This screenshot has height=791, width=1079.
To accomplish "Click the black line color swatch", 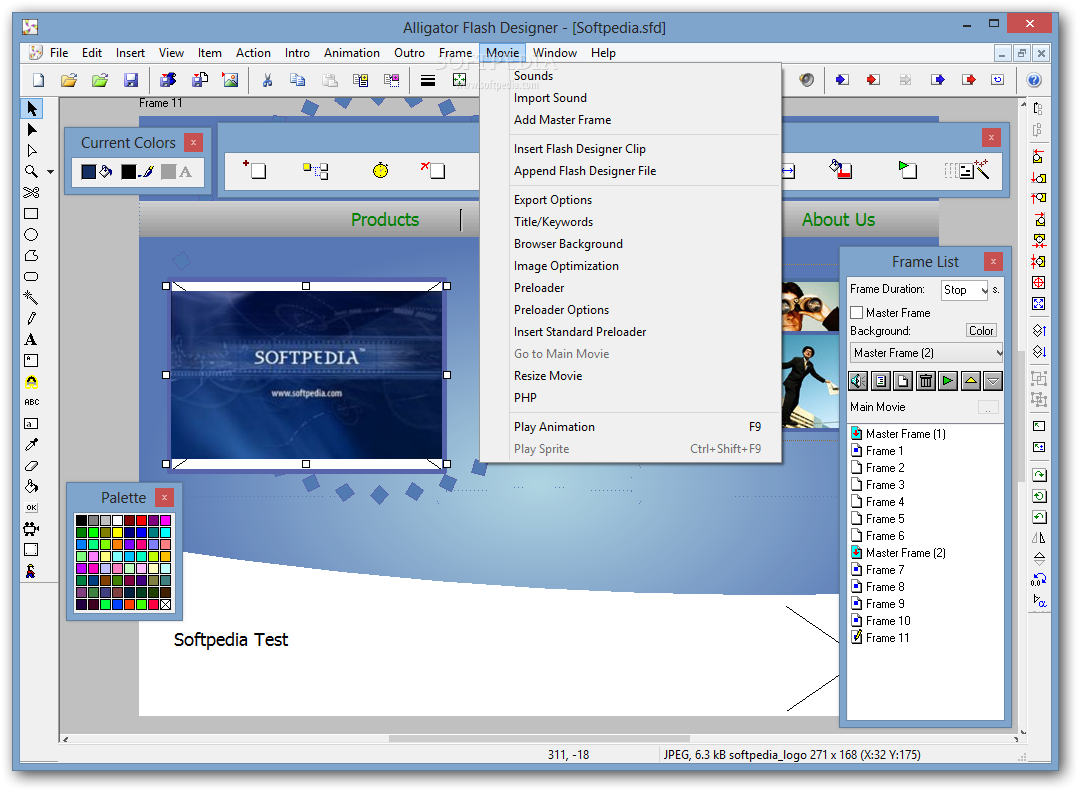I will pos(128,171).
